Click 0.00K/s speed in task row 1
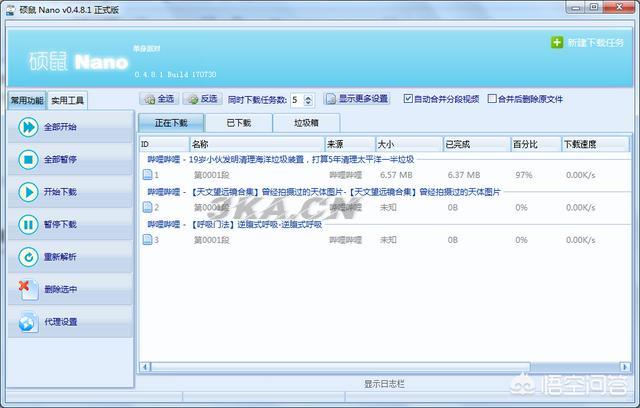The width and height of the screenshot is (640, 408). 581,175
